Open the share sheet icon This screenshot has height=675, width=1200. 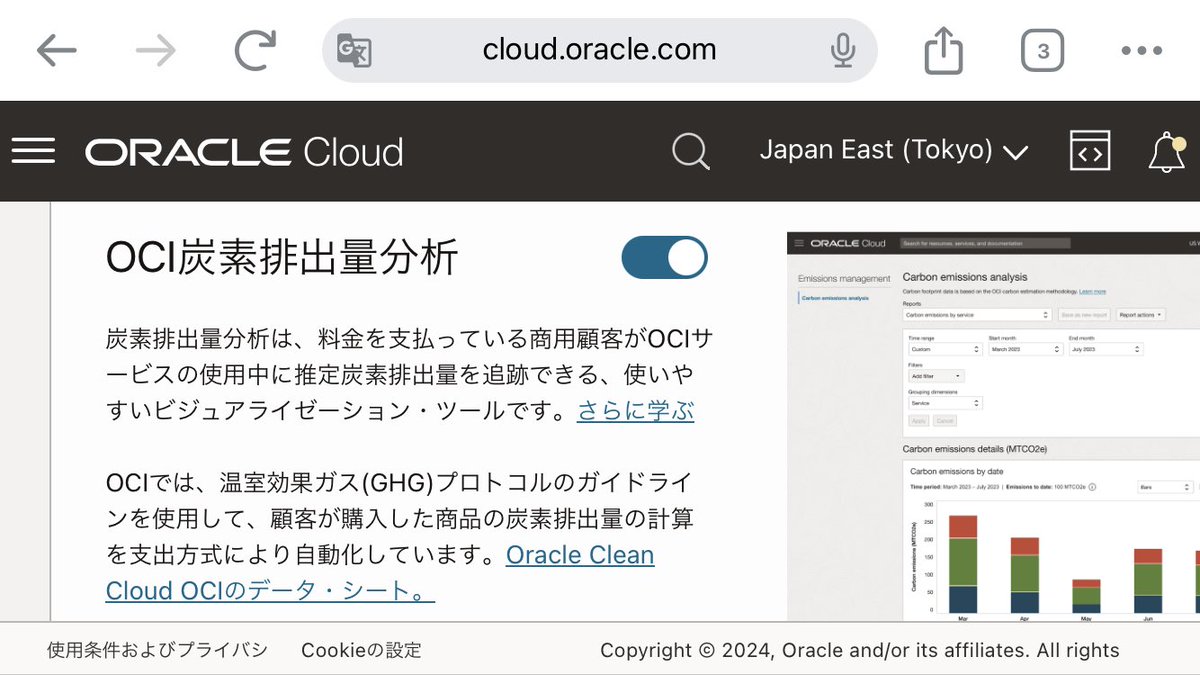coord(943,49)
